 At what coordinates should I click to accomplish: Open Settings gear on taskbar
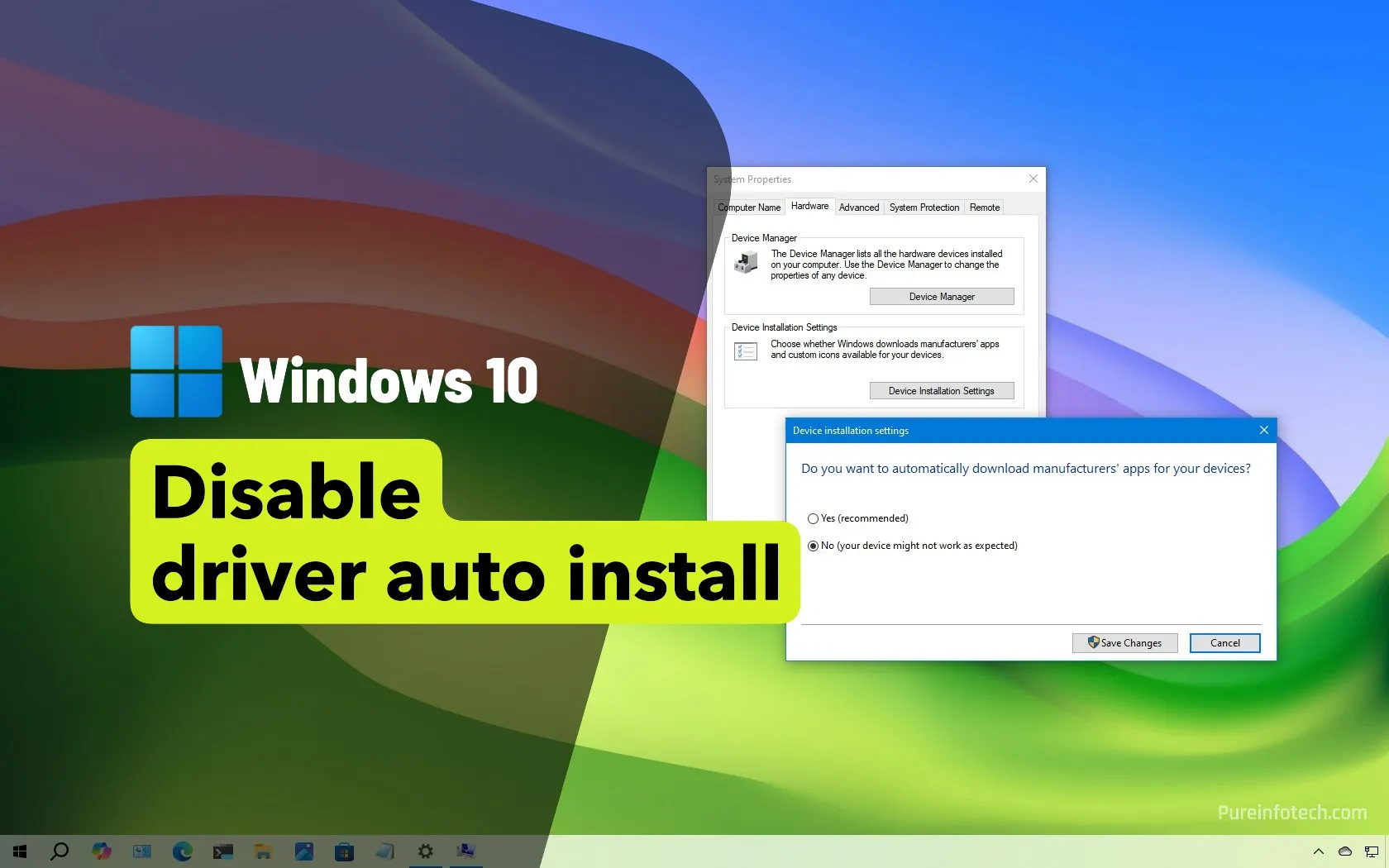pyautogui.click(x=426, y=851)
